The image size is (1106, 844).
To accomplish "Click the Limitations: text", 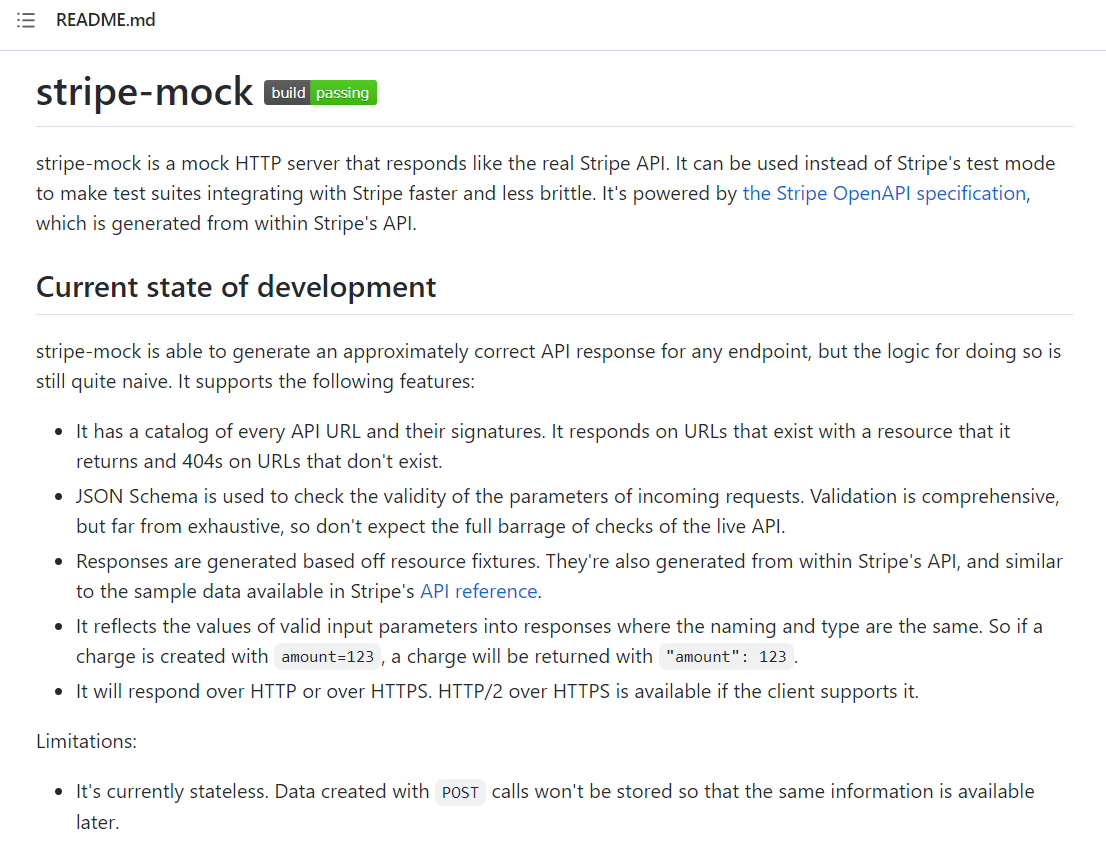I will coord(86,741).
